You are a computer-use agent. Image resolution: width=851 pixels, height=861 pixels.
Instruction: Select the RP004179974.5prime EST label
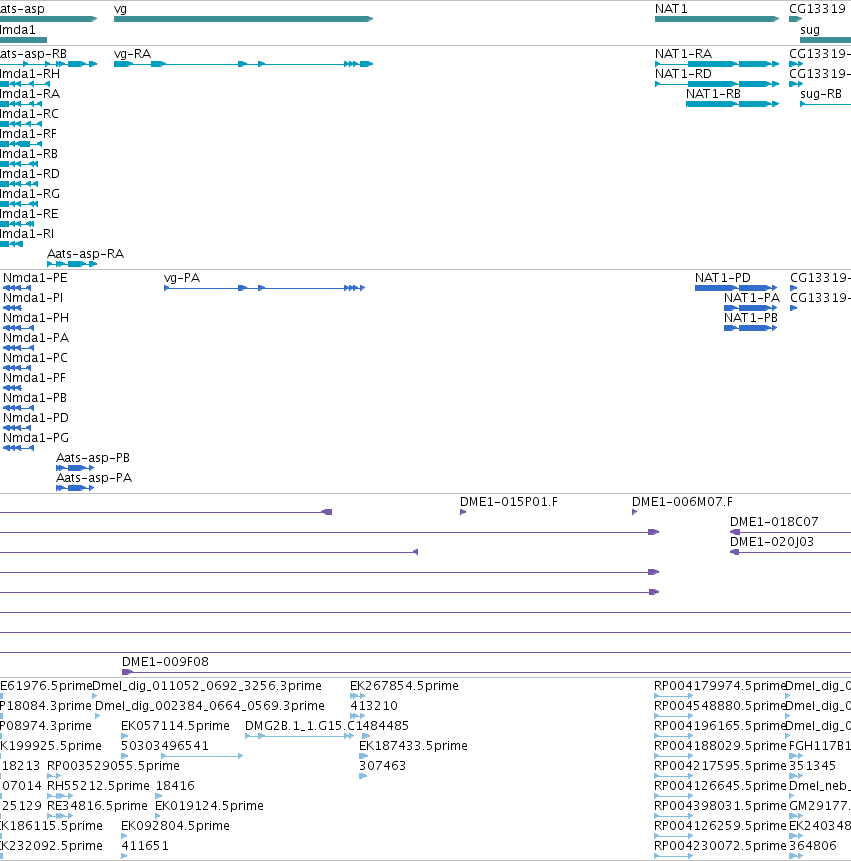pos(720,686)
